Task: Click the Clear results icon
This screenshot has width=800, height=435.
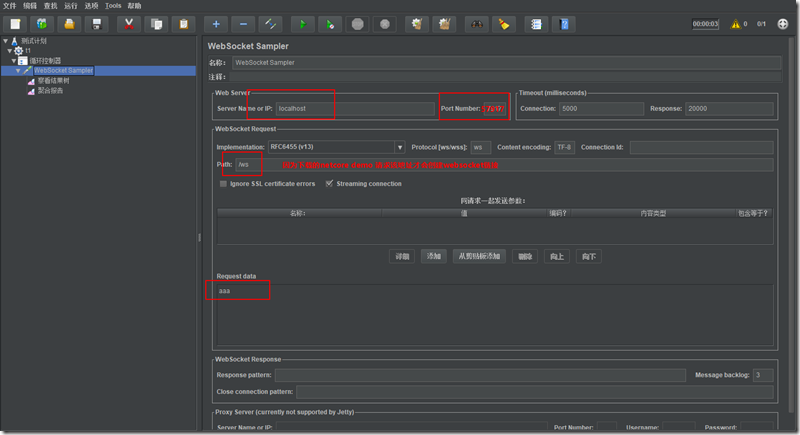Action: (x=417, y=24)
